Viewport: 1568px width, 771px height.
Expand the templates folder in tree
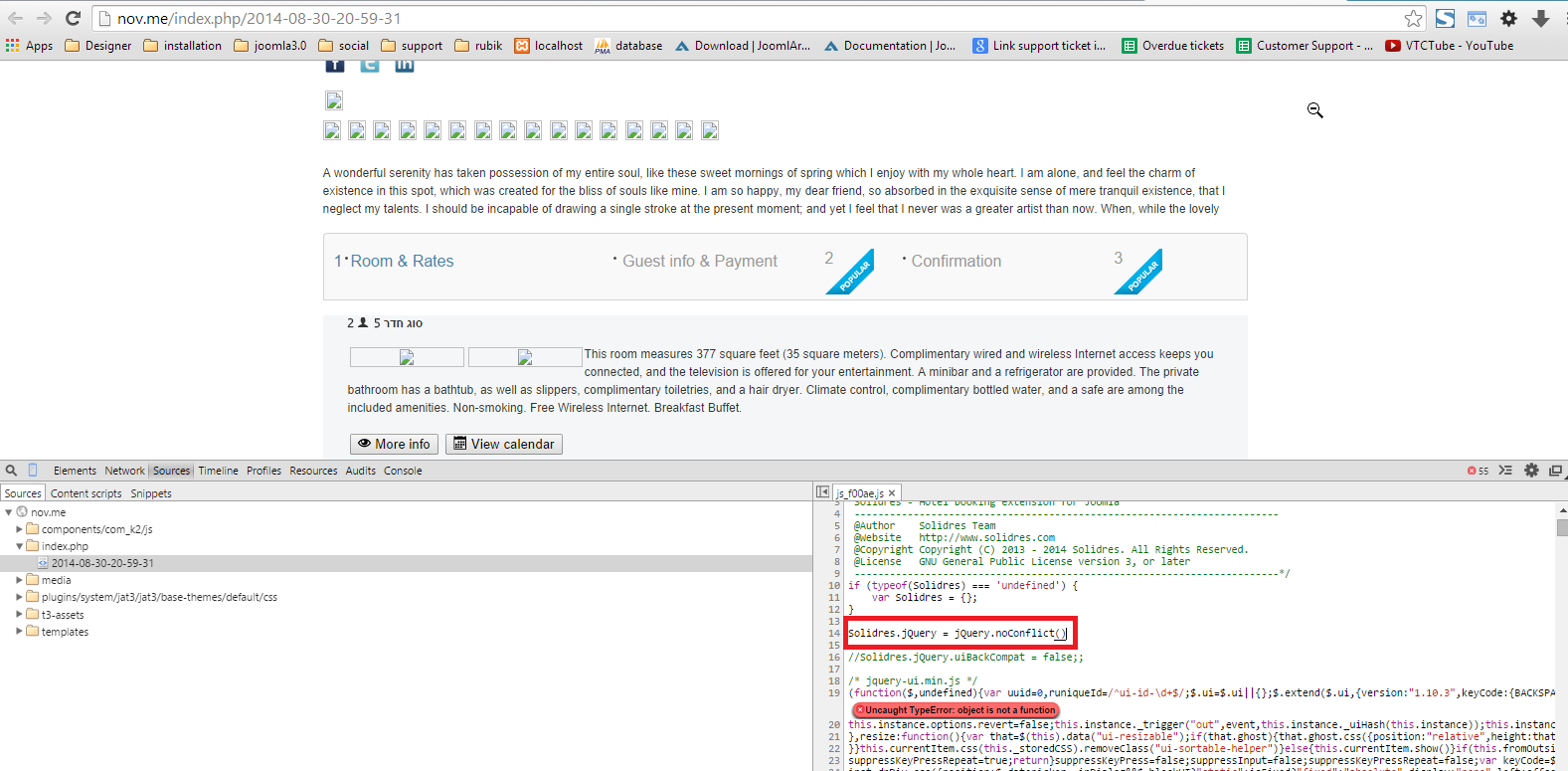point(19,632)
